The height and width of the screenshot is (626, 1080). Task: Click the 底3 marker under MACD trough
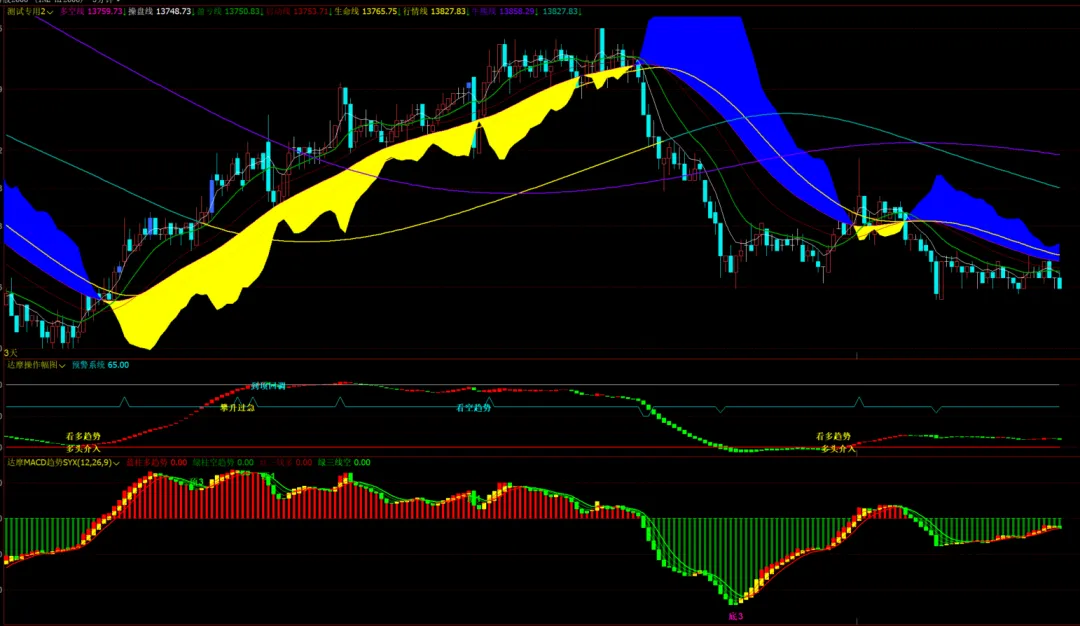click(x=736, y=616)
